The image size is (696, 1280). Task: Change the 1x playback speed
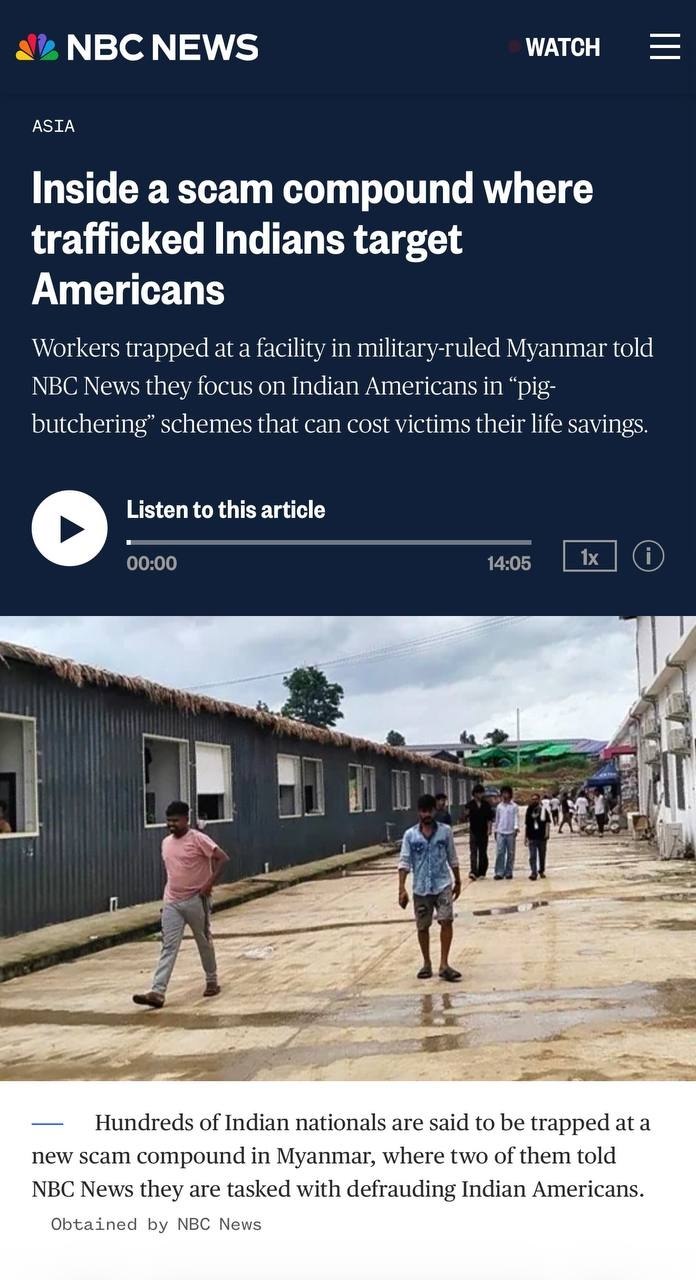590,556
